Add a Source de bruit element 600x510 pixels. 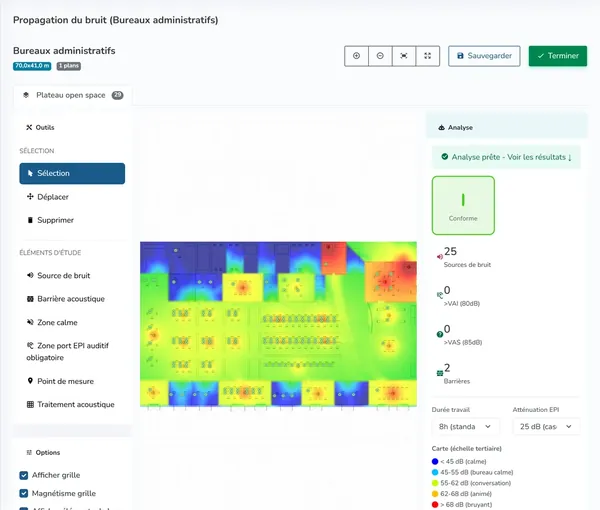[72, 275]
